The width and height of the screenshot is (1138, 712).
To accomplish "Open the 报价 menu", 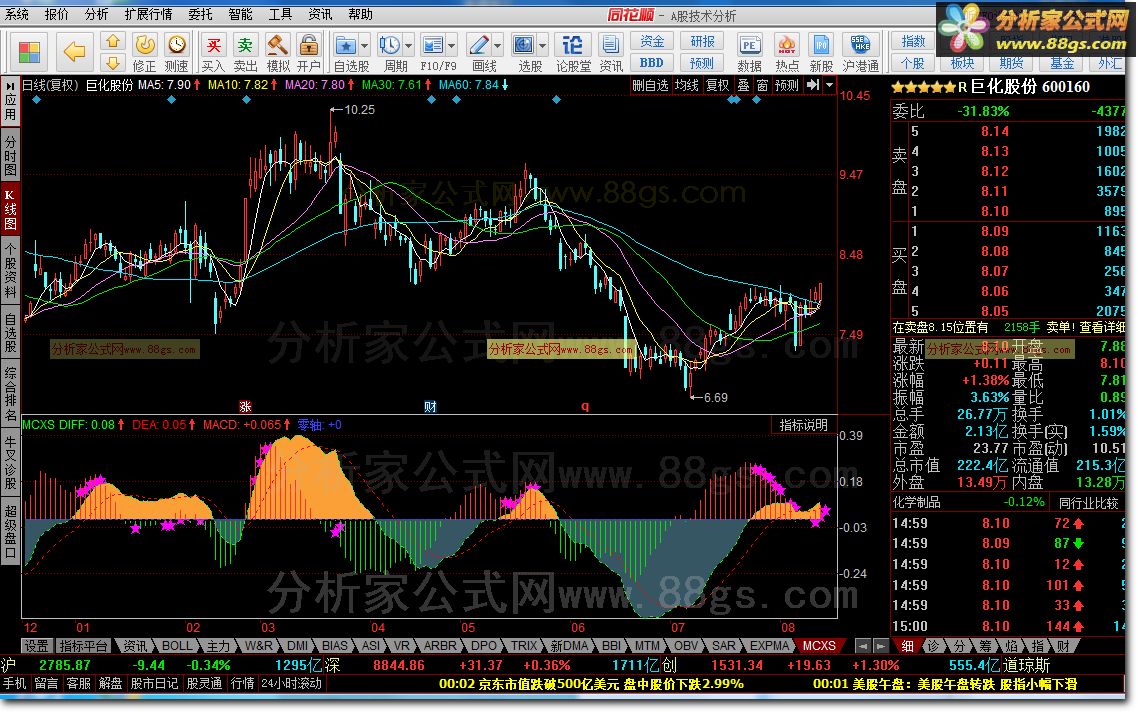I will pos(57,14).
